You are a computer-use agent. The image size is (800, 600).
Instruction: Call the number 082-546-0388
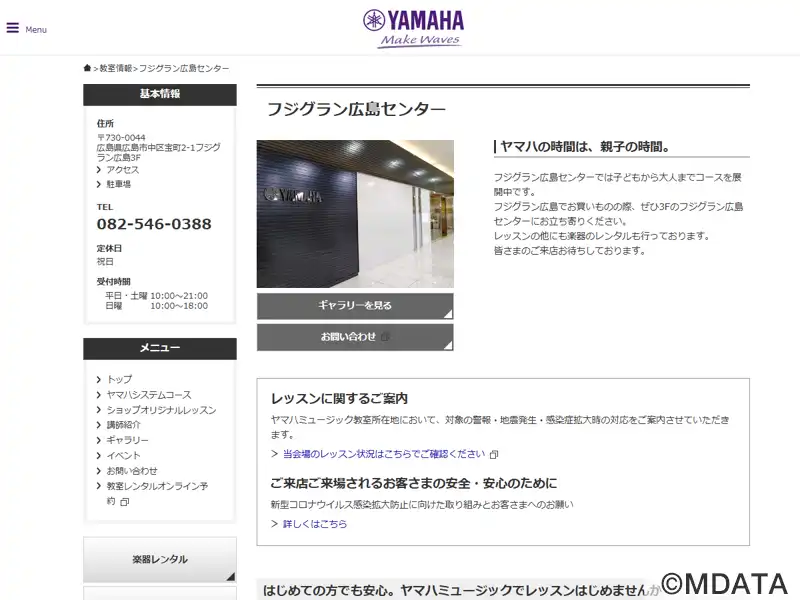pos(154,224)
